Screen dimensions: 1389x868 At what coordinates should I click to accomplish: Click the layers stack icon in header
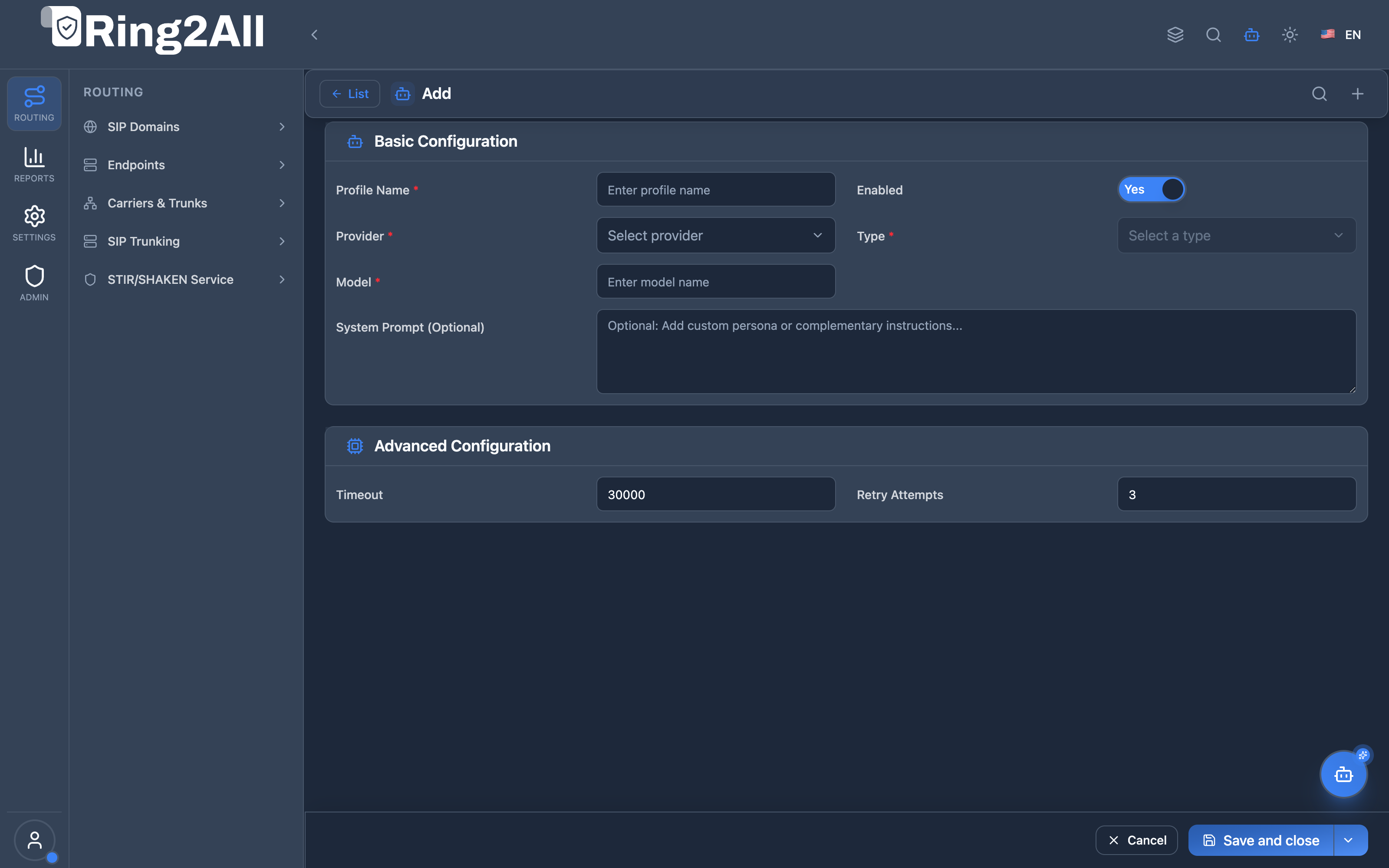click(x=1175, y=34)
